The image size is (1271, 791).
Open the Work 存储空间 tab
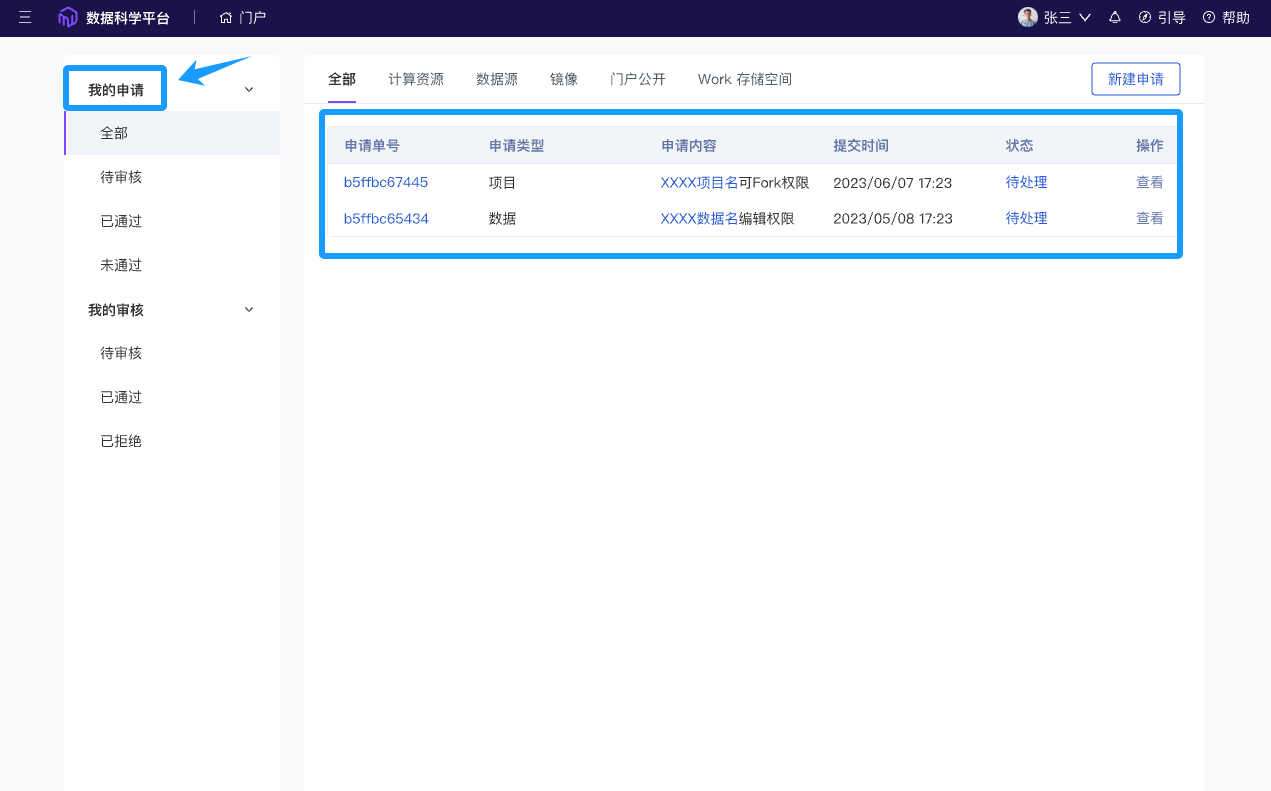click(x=745, y=79)
